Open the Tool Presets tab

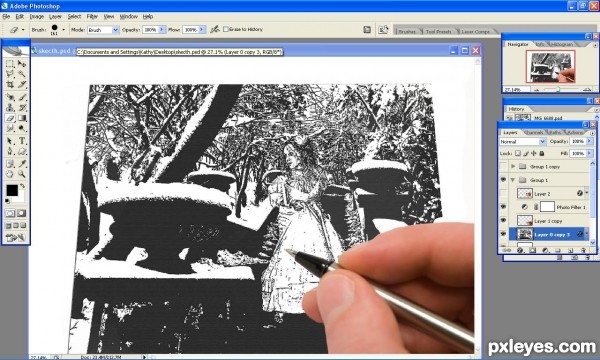pyautogui.click(x=438, y=31)
